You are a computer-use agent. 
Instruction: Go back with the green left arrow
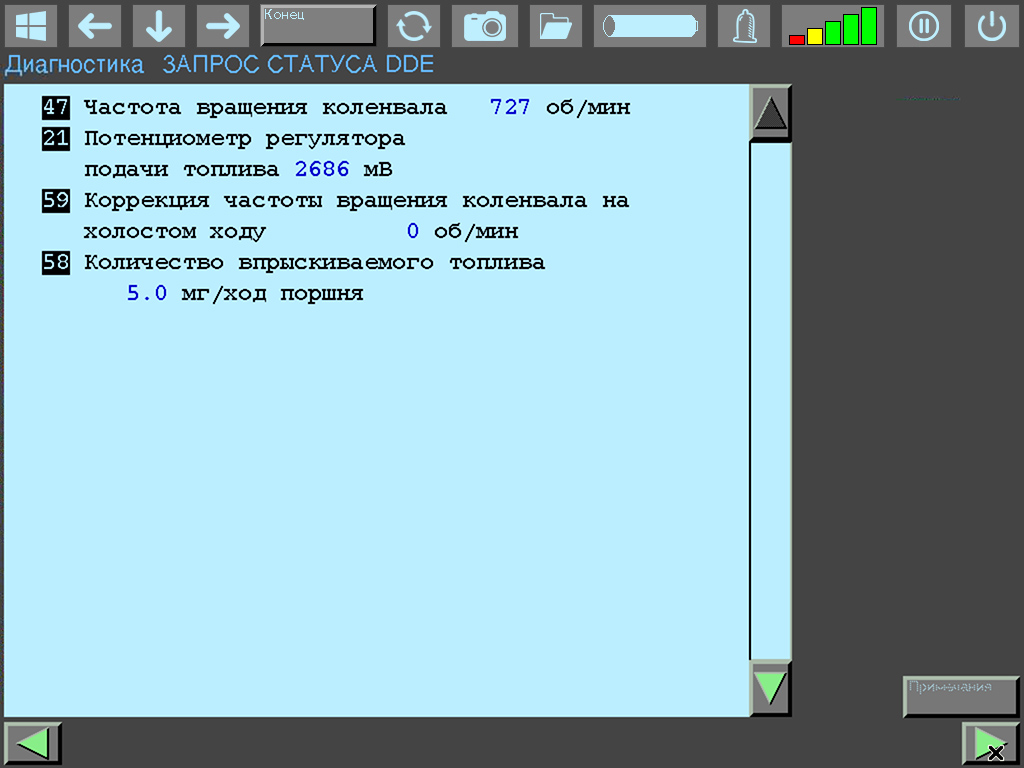click(33, 743)
